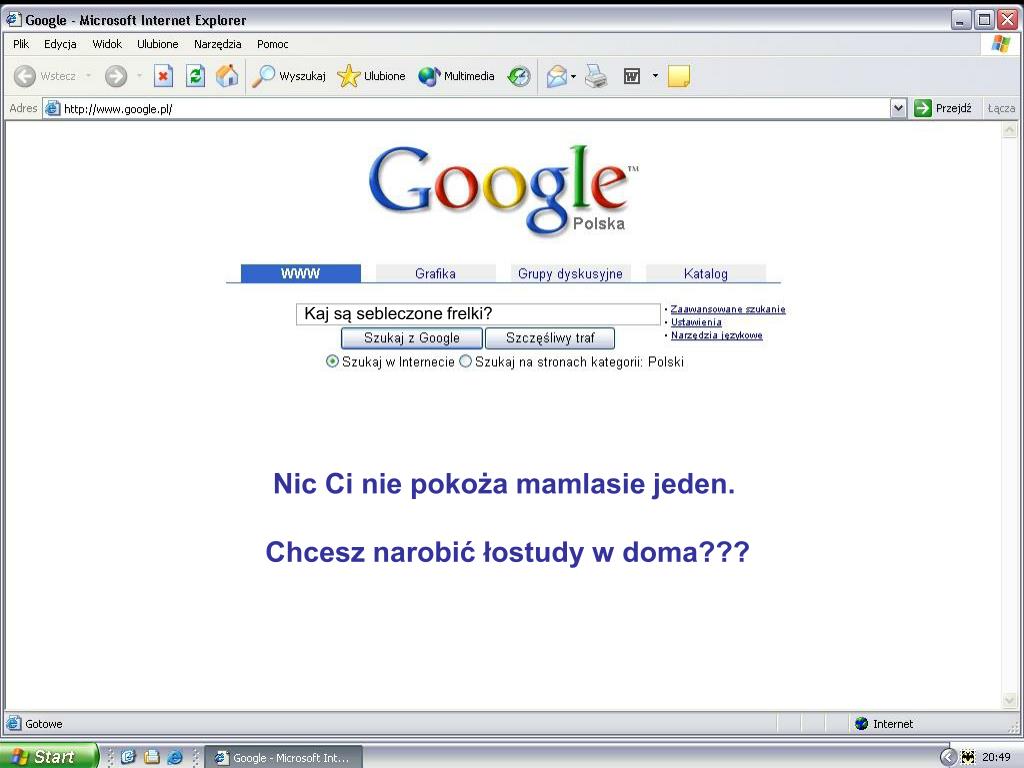
Task: Open the Wyszukaj search toolbar button
Action: 289,76
